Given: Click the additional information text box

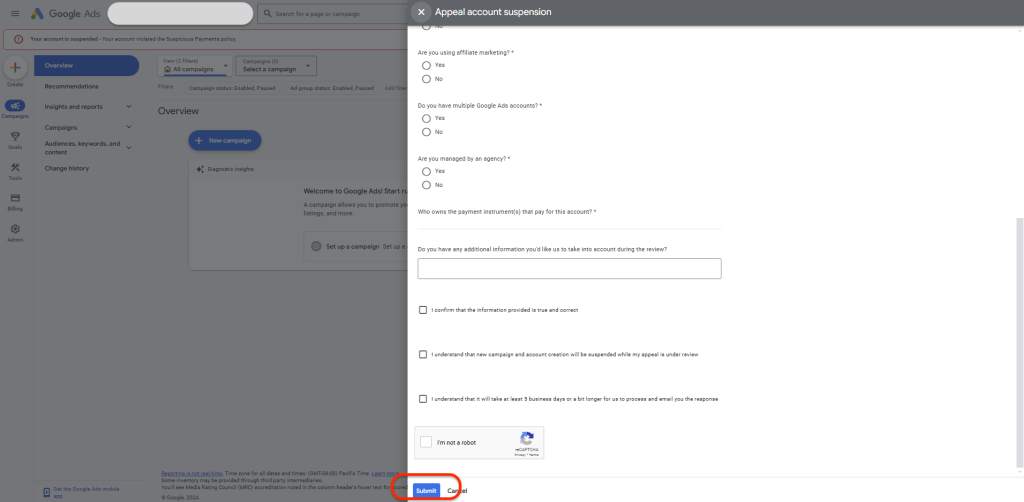Looking at the screenshot, I should 569,268.
